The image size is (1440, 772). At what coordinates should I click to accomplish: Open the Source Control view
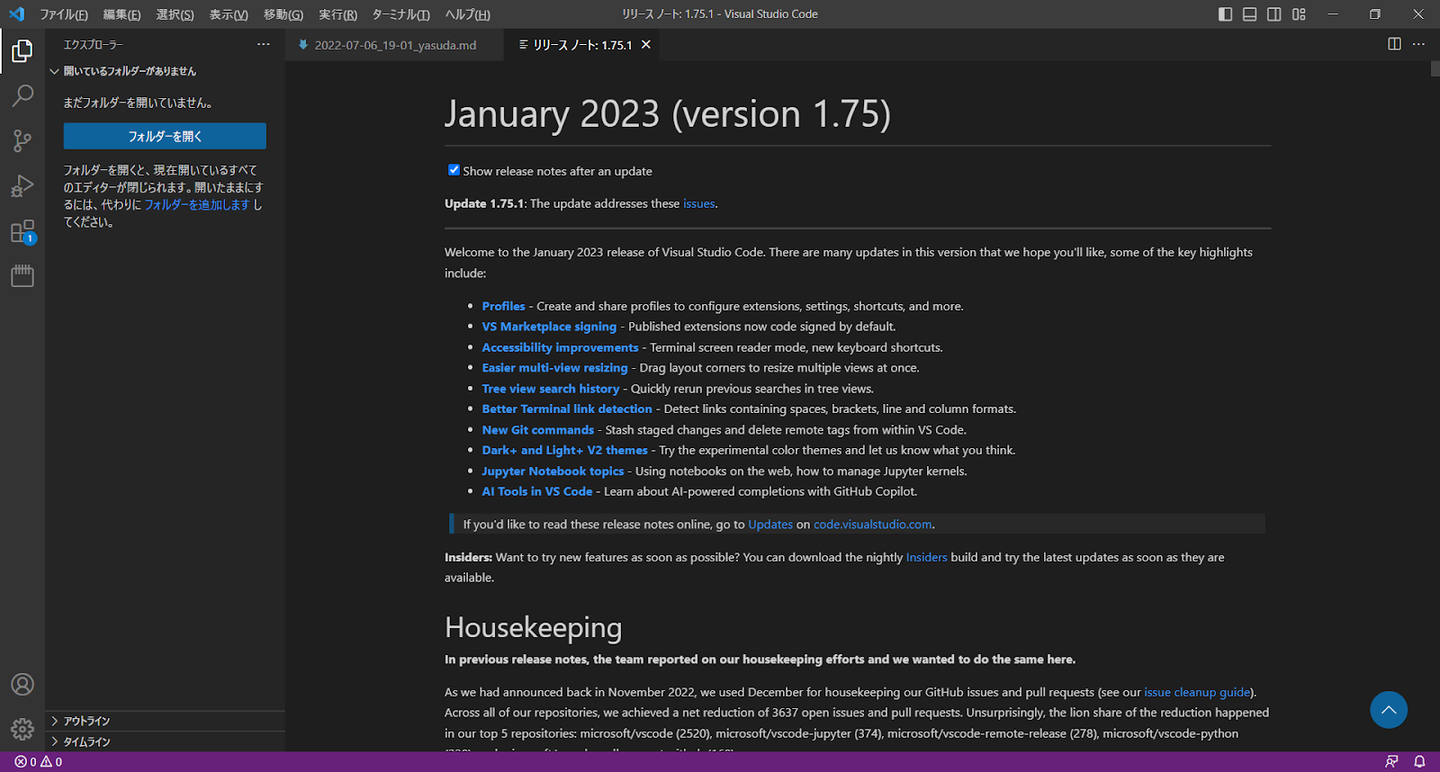22,141
